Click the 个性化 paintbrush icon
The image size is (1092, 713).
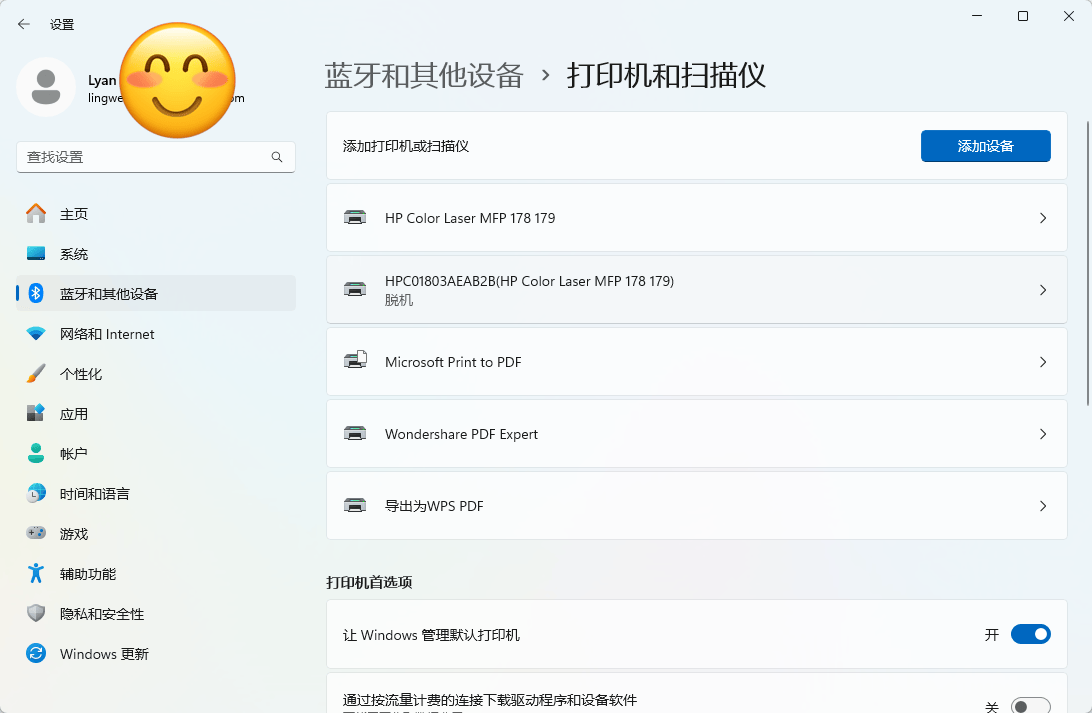tap(36, 374)
